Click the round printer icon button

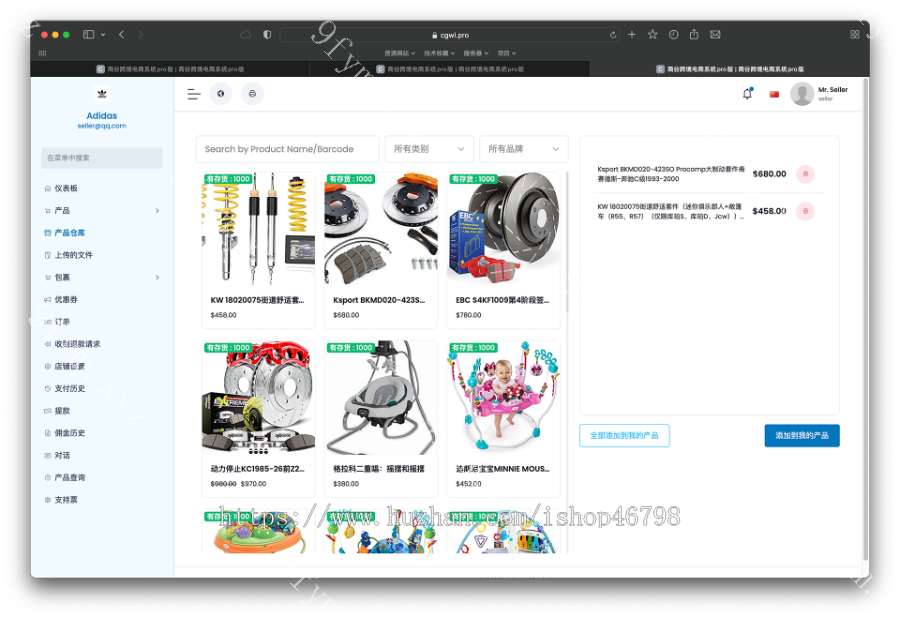tap(252, 94)
